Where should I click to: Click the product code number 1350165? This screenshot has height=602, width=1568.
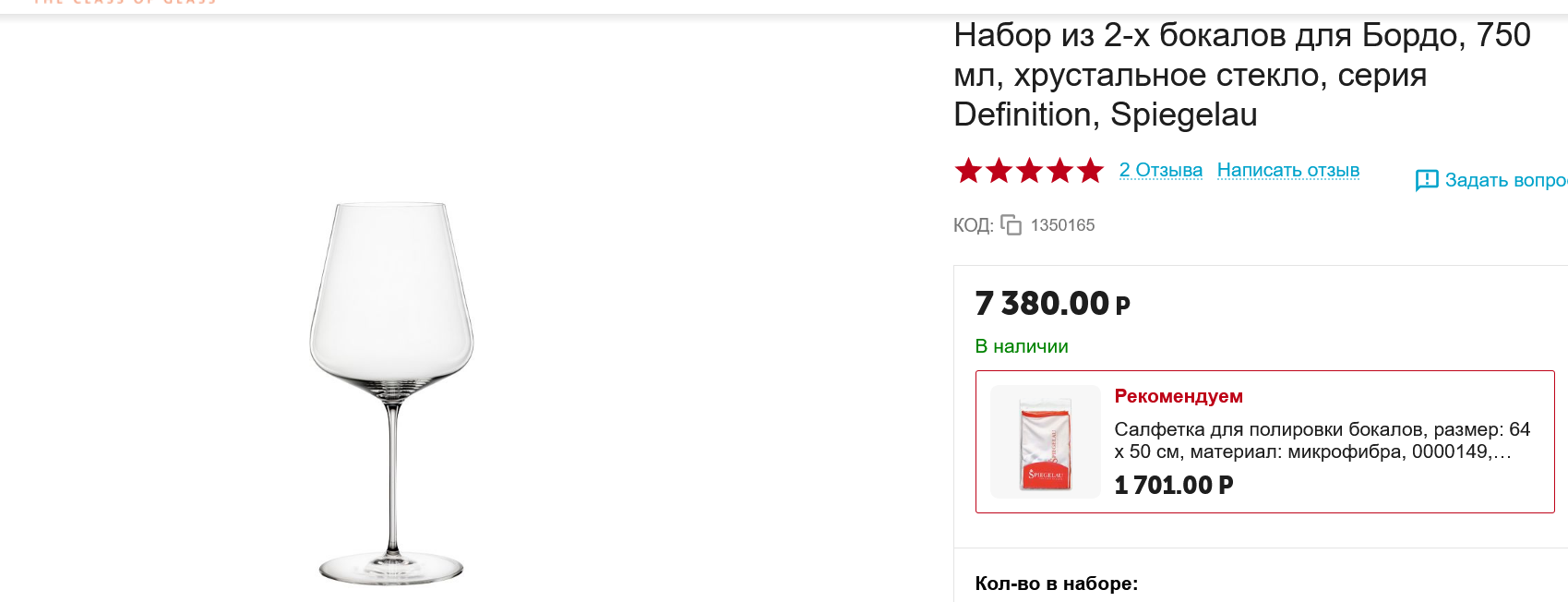coord(1062,225)
